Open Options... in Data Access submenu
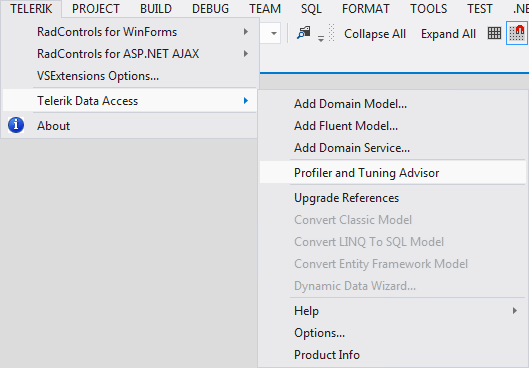529x368 pixels. 393,333
